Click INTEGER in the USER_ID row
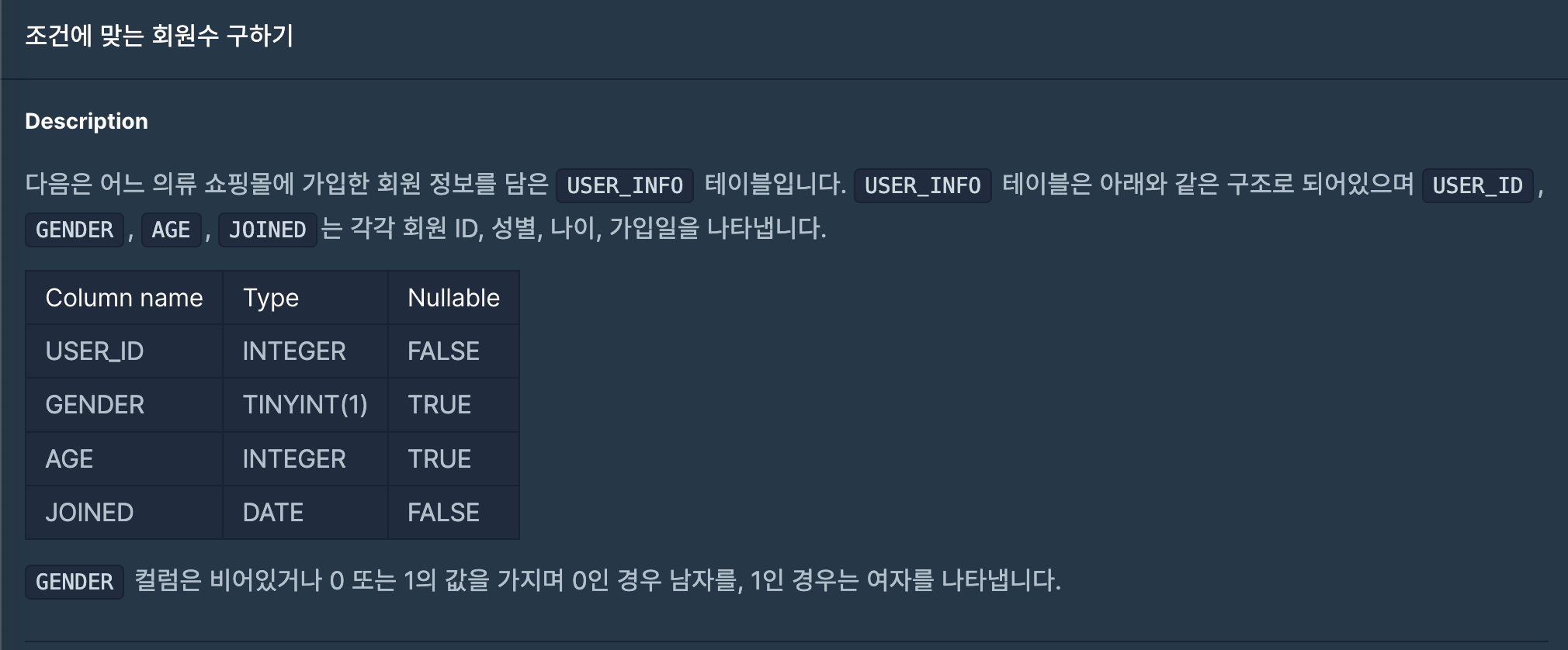The width and height of the screenshot is (1568, 650). click(x=294, y=351)
